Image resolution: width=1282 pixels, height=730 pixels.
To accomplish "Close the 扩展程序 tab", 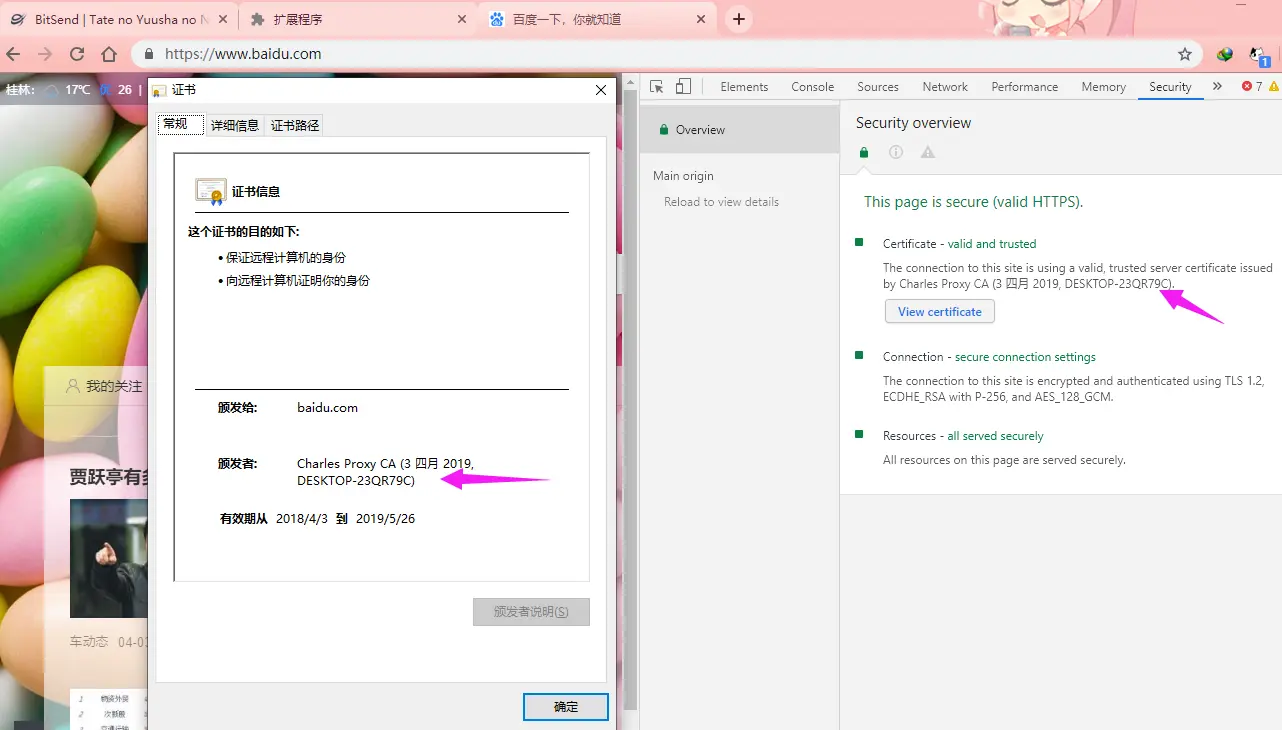I will click(462, 19).
